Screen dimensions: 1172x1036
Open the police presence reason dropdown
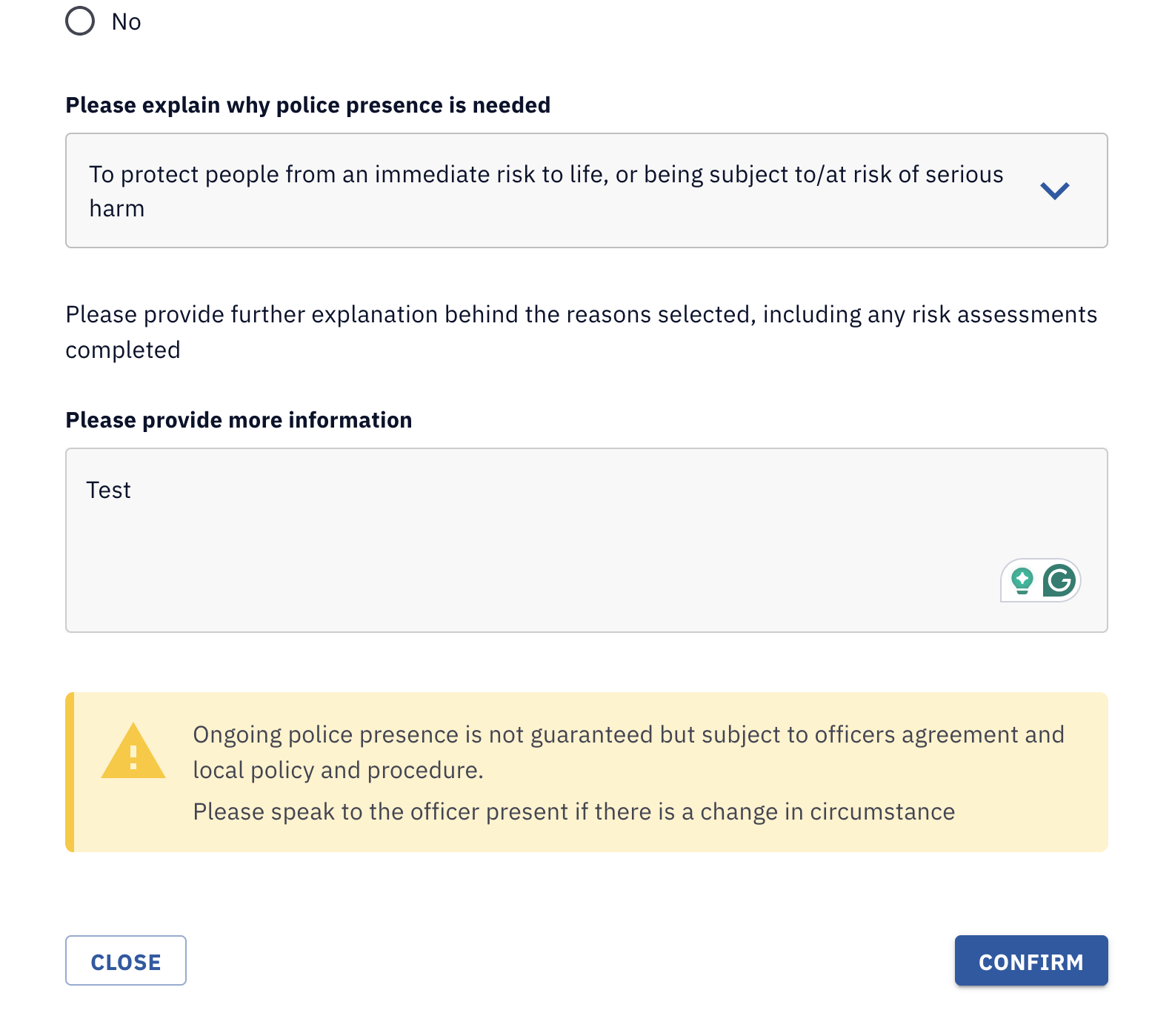586,190
